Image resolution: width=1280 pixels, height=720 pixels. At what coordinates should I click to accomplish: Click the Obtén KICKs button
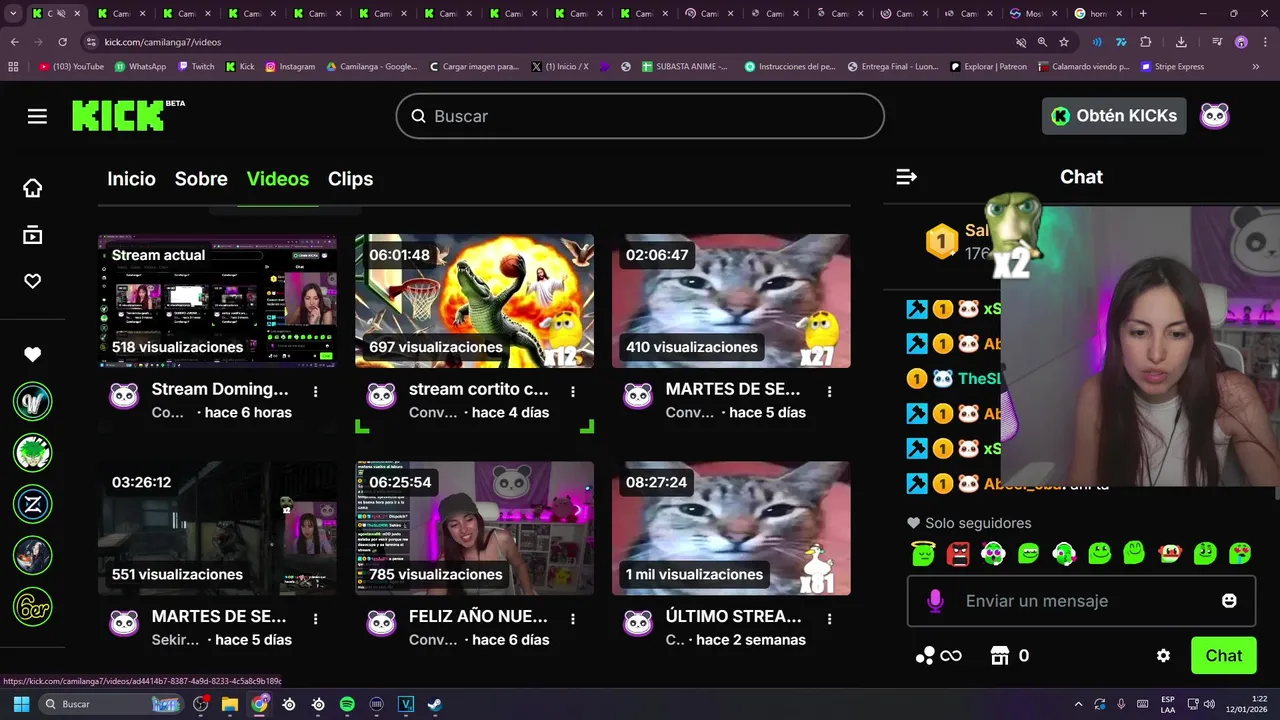[1114, 116]
